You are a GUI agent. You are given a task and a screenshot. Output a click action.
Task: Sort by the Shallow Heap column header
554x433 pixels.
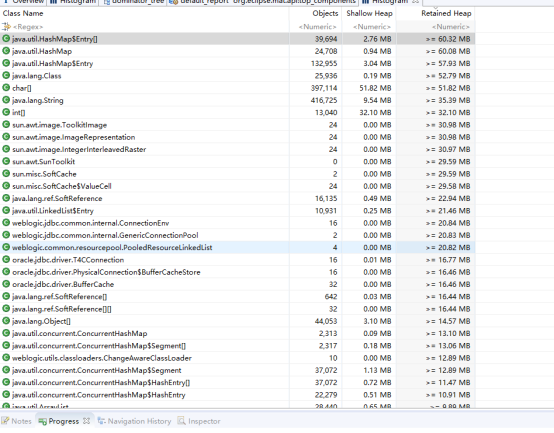tap(369, 13)
